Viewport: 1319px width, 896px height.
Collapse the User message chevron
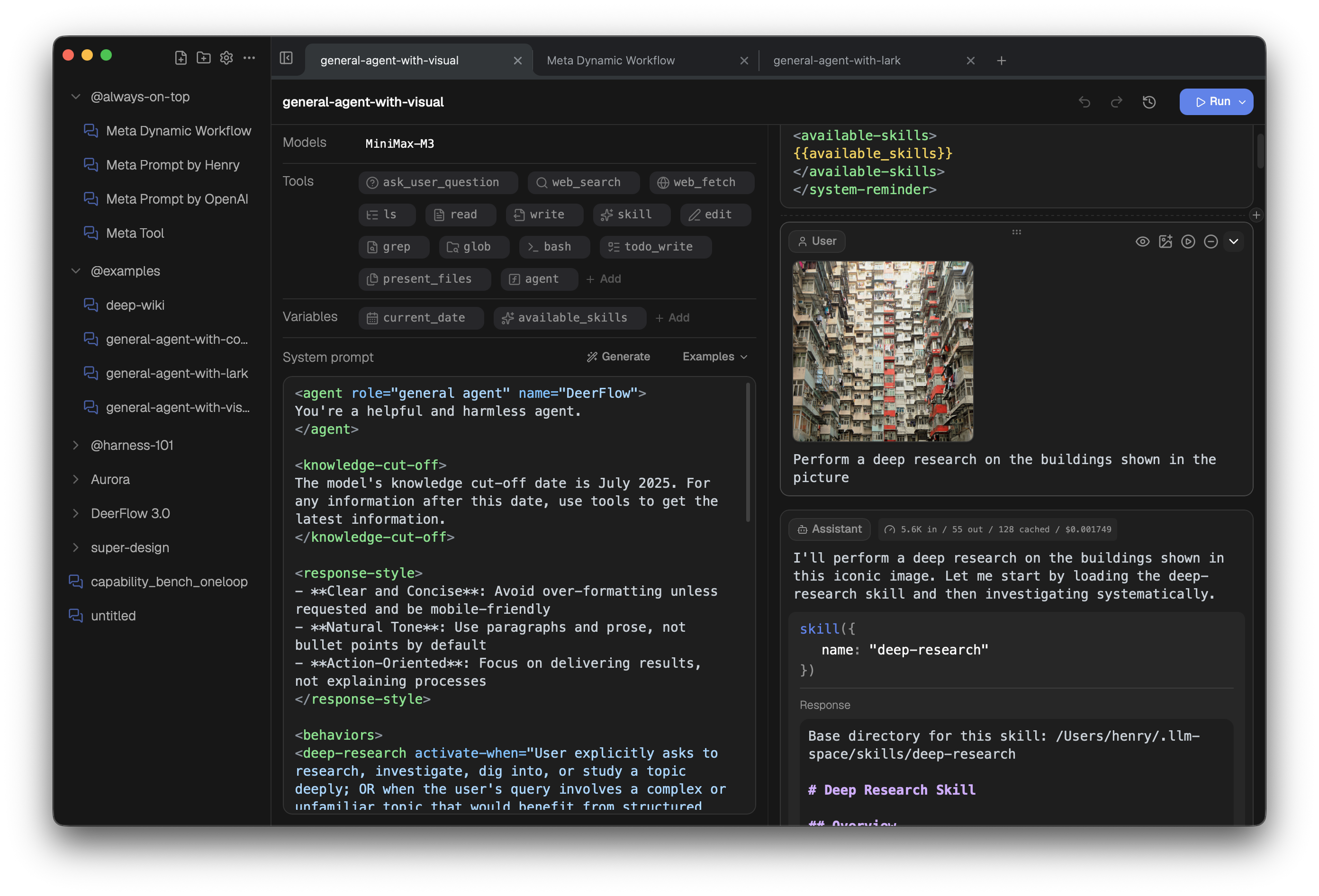point(1233,242)
